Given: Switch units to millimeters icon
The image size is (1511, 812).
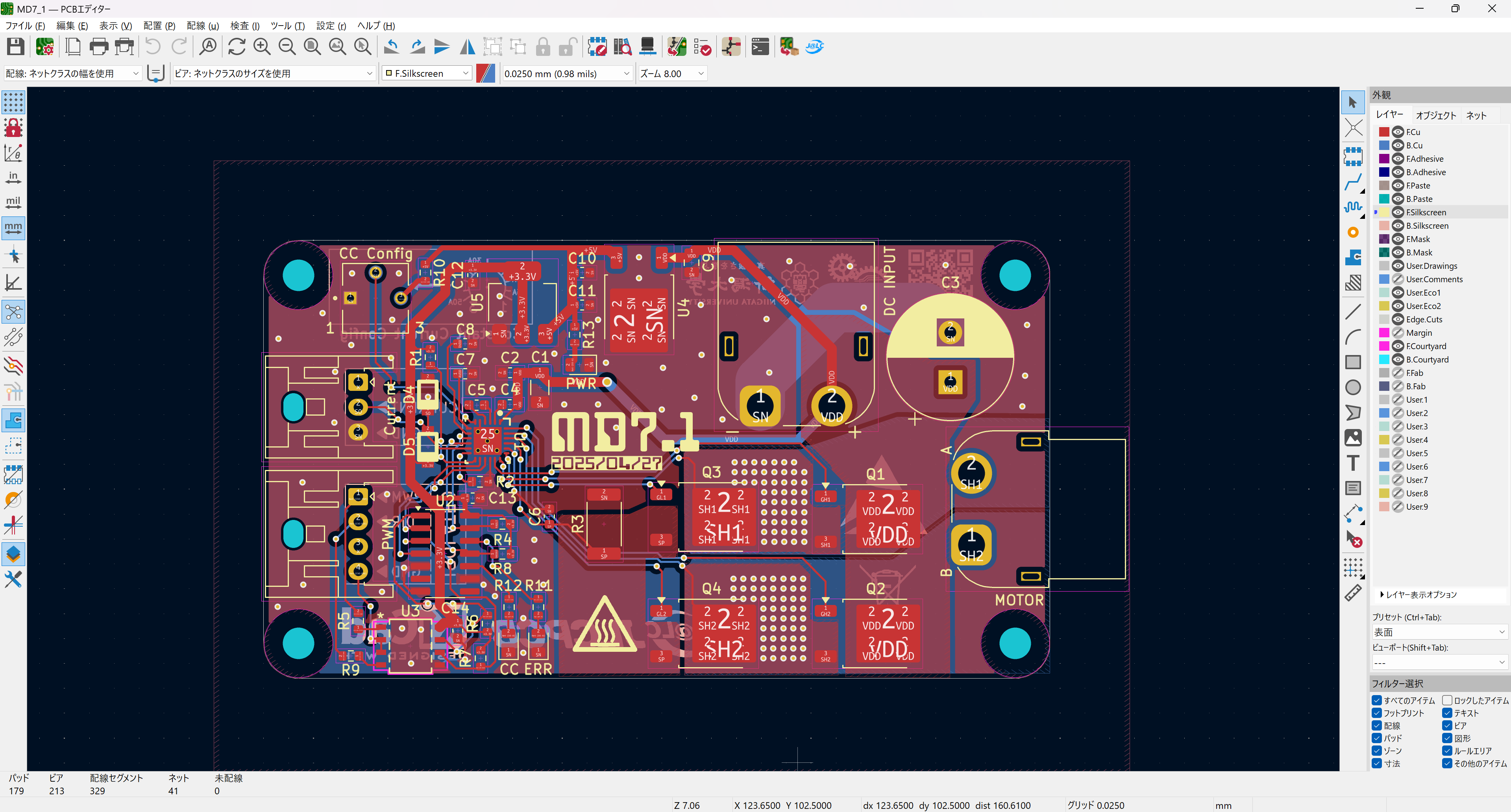Looking at the screenshot, I should point(13,228).
